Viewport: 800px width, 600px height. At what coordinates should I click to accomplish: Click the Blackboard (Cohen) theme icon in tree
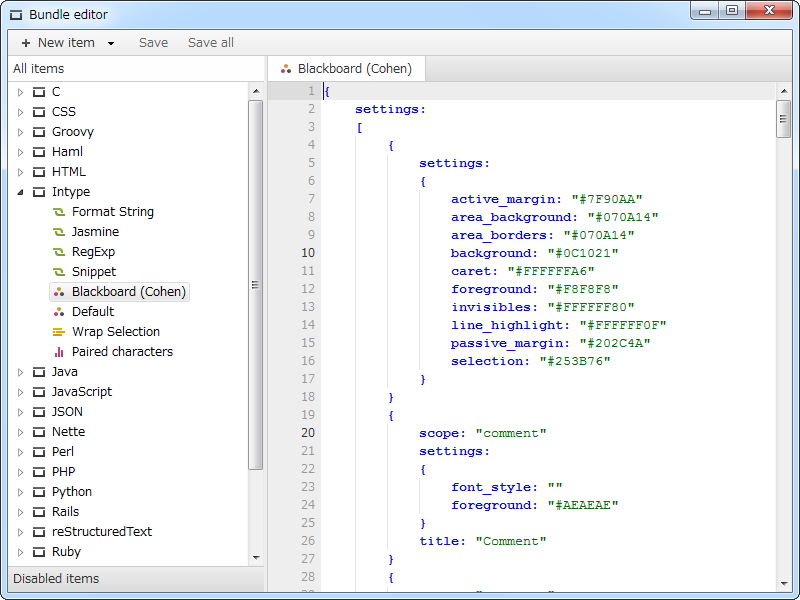[59, 292]
